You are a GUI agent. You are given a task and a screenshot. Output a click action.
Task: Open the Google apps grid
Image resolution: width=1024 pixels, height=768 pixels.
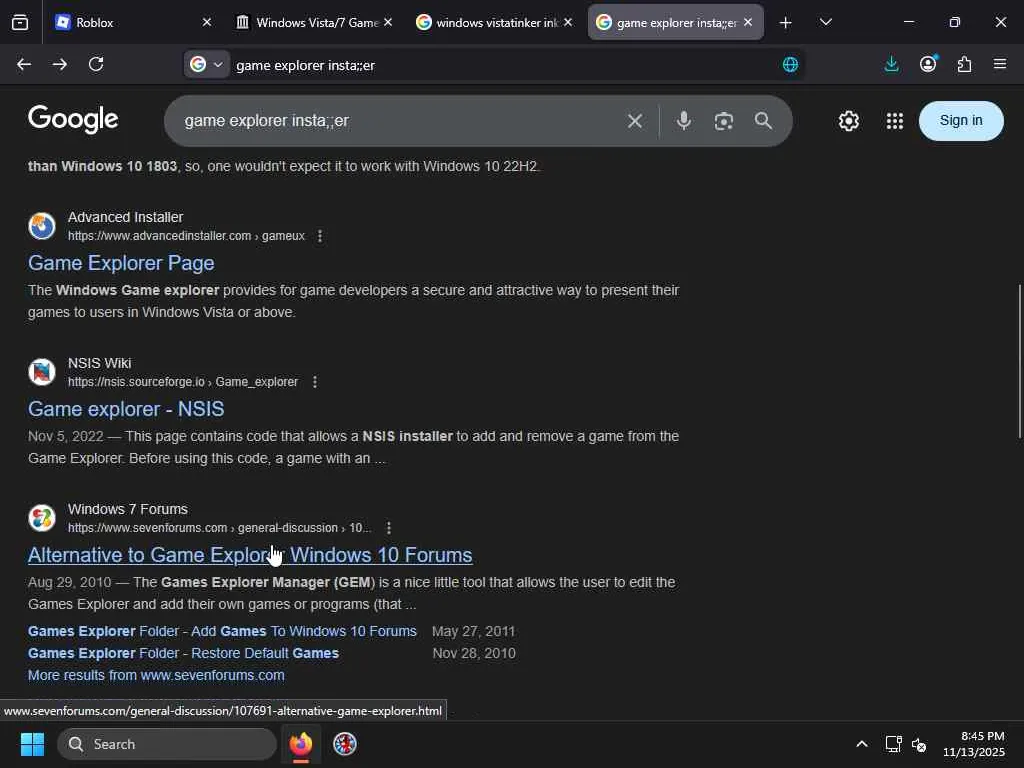(895, 121)
